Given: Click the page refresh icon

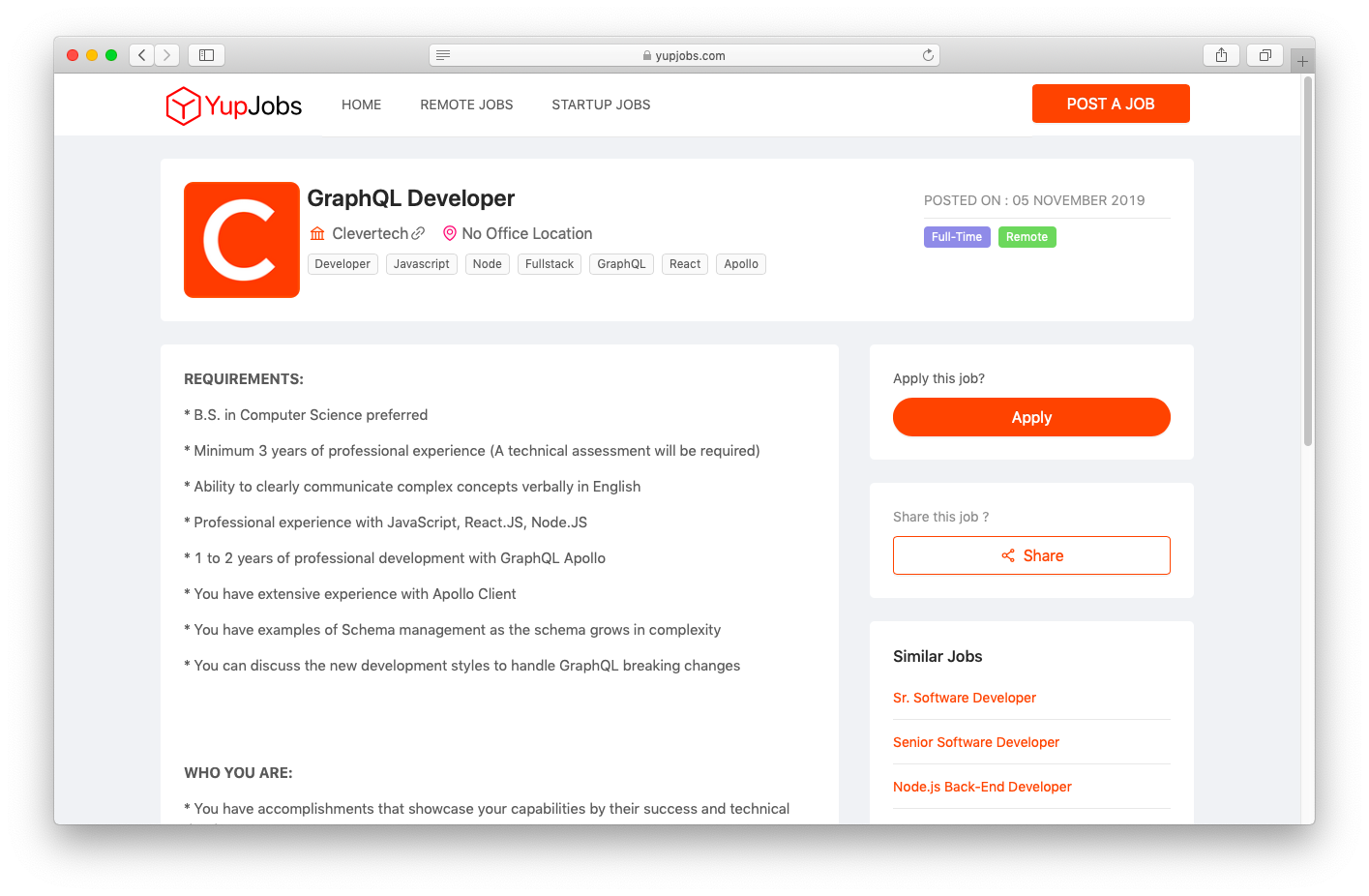Looking at the screenshot, I should point(928,55).
